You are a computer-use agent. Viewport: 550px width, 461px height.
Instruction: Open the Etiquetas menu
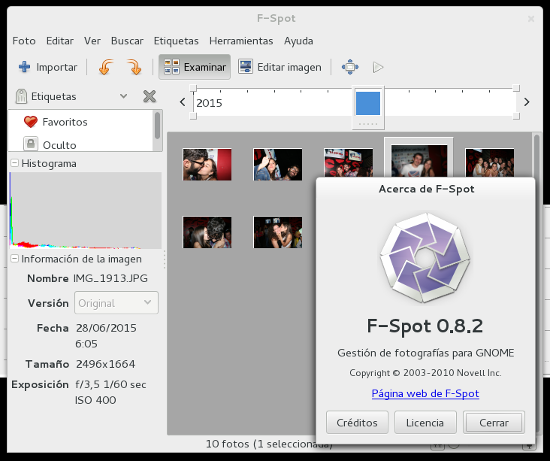pyautogui.click(x=176, y=41)
